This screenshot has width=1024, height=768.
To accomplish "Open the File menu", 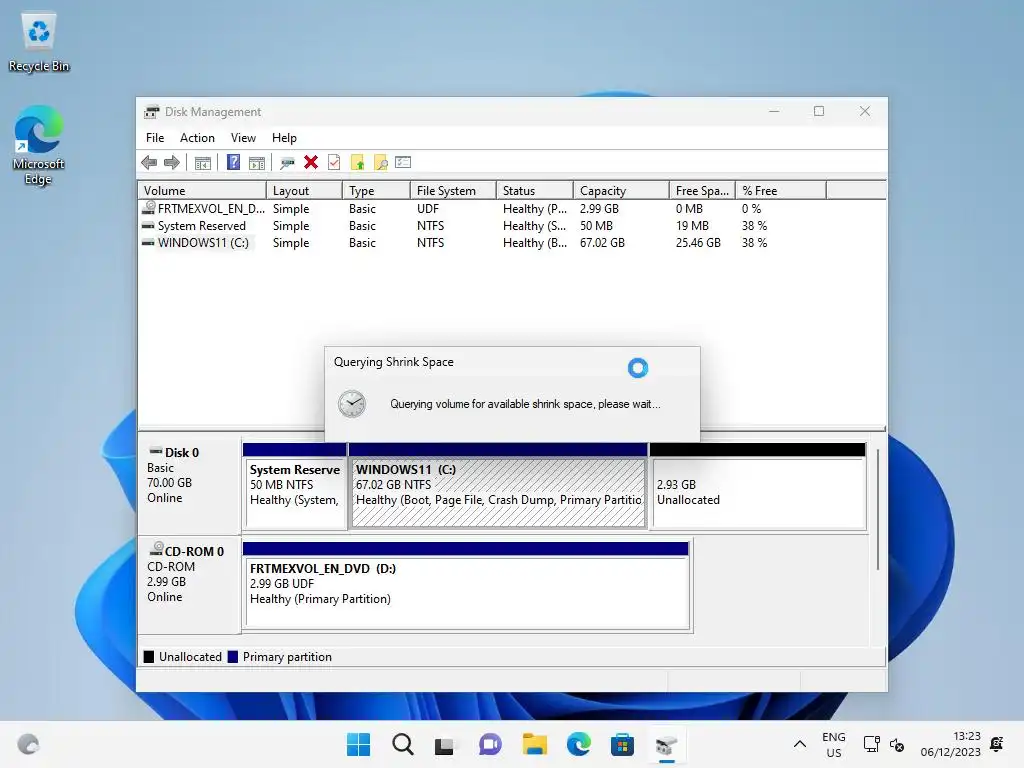I will click(155, 138).
